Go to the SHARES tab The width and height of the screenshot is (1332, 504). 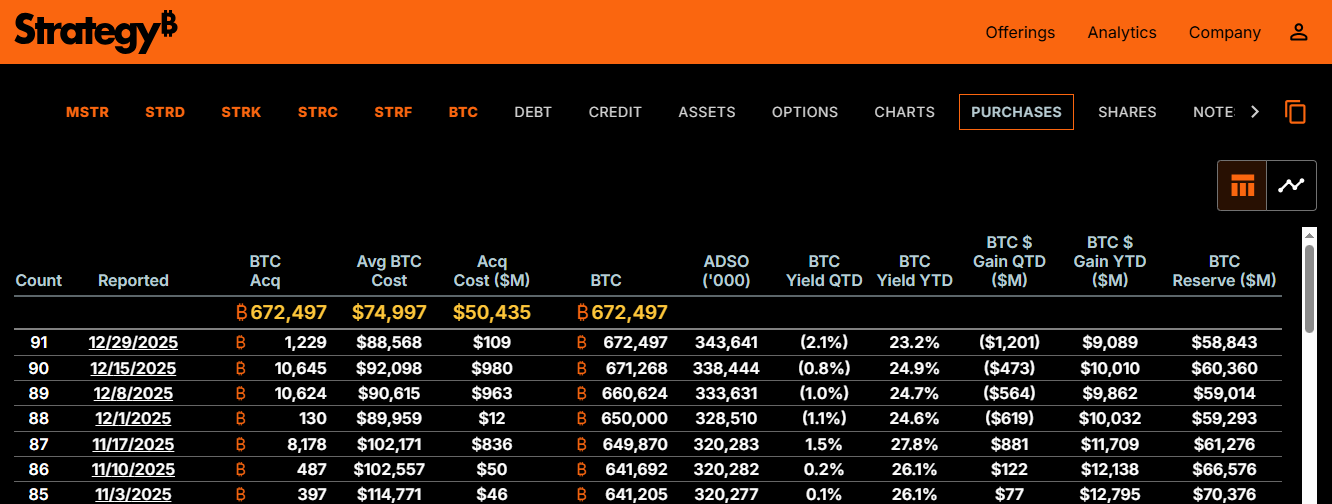coord(1127,112)
